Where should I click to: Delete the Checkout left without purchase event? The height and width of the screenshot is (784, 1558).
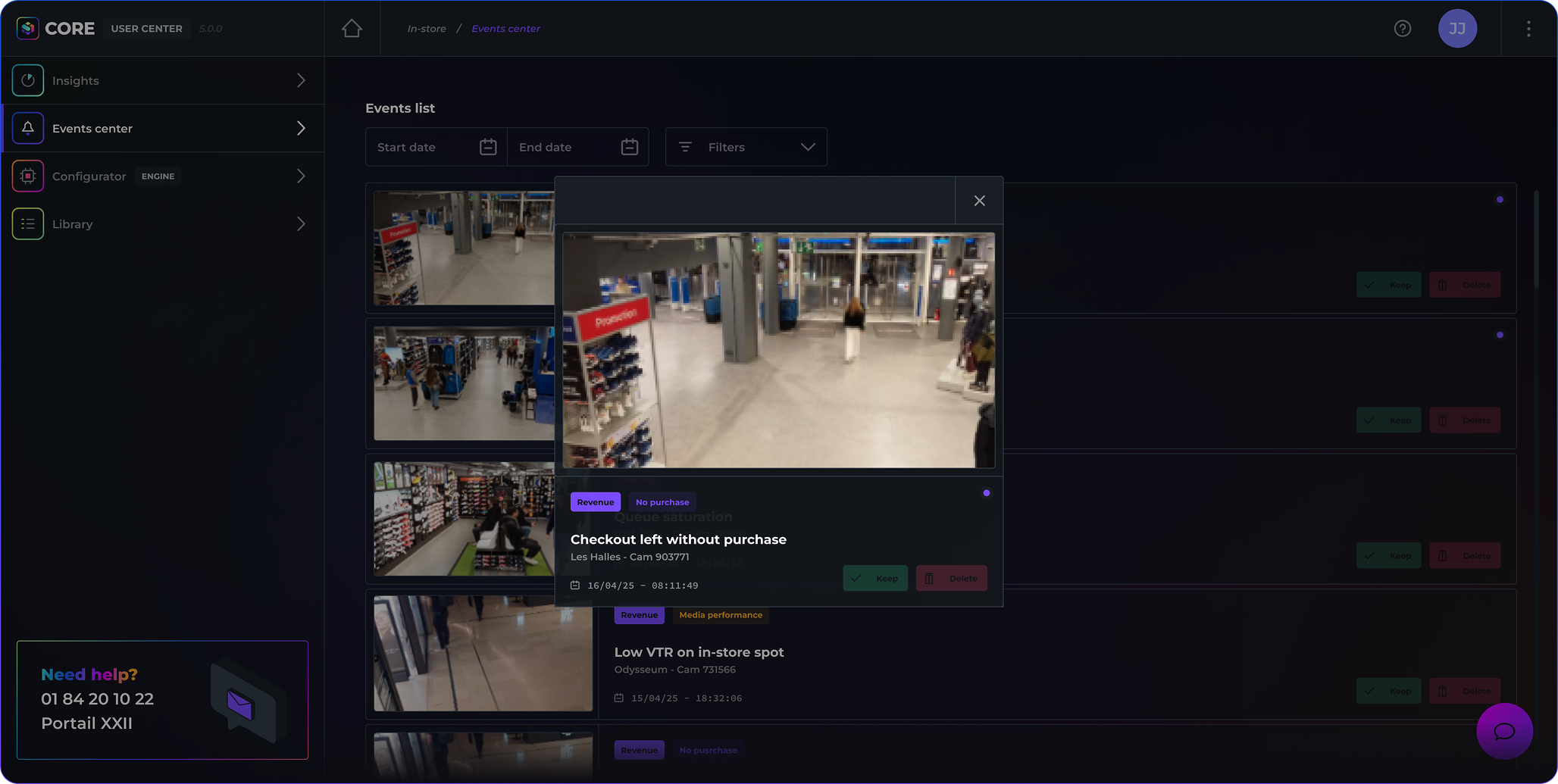(x=951, y=579)
